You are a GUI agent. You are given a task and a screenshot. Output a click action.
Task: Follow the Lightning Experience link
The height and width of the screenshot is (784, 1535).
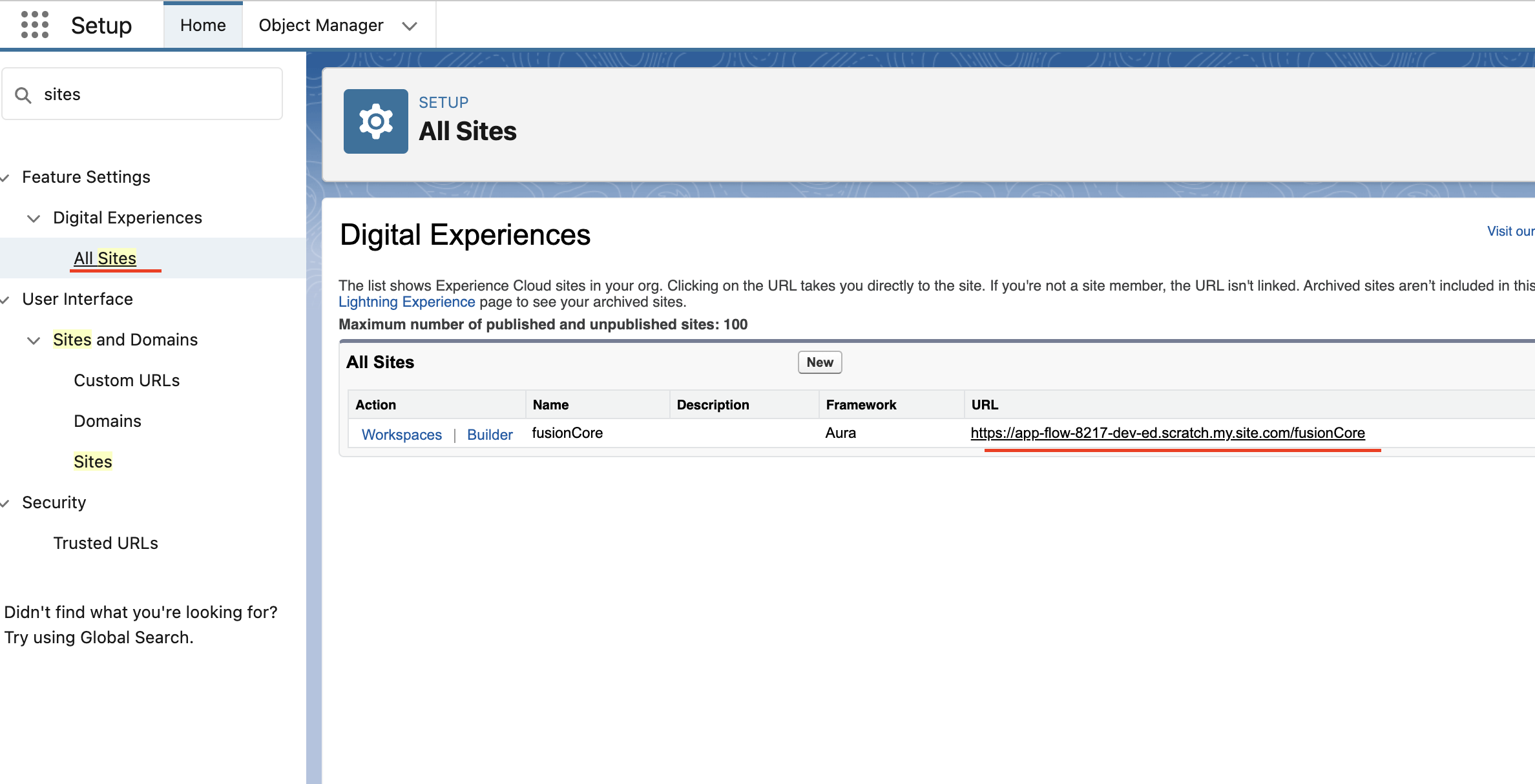pos(407,302)
